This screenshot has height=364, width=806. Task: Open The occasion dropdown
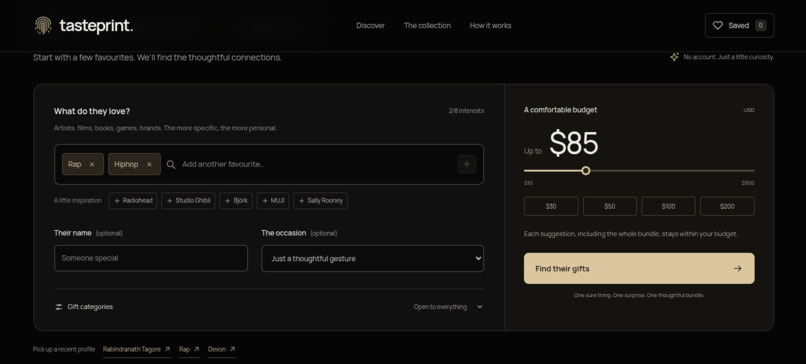pyautogui.click(x=373, y=259)
